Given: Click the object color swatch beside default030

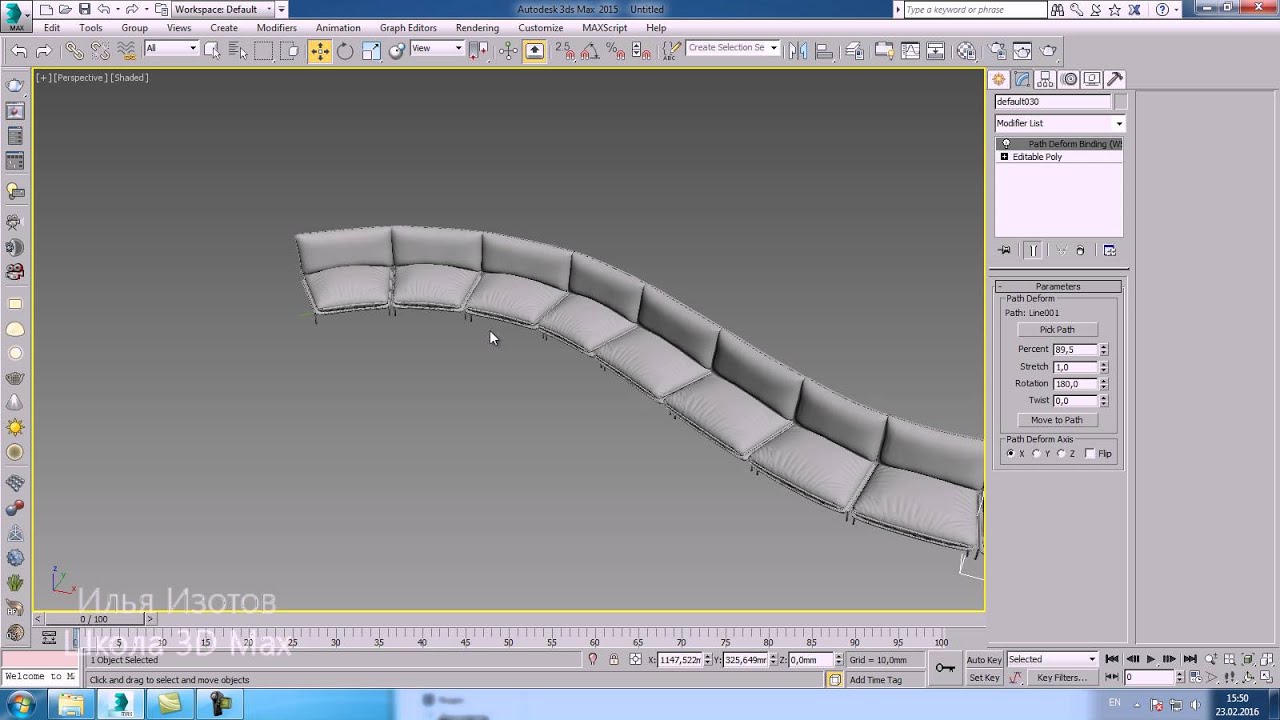Looking at the screenshot, I should (x=1121, y=102).
